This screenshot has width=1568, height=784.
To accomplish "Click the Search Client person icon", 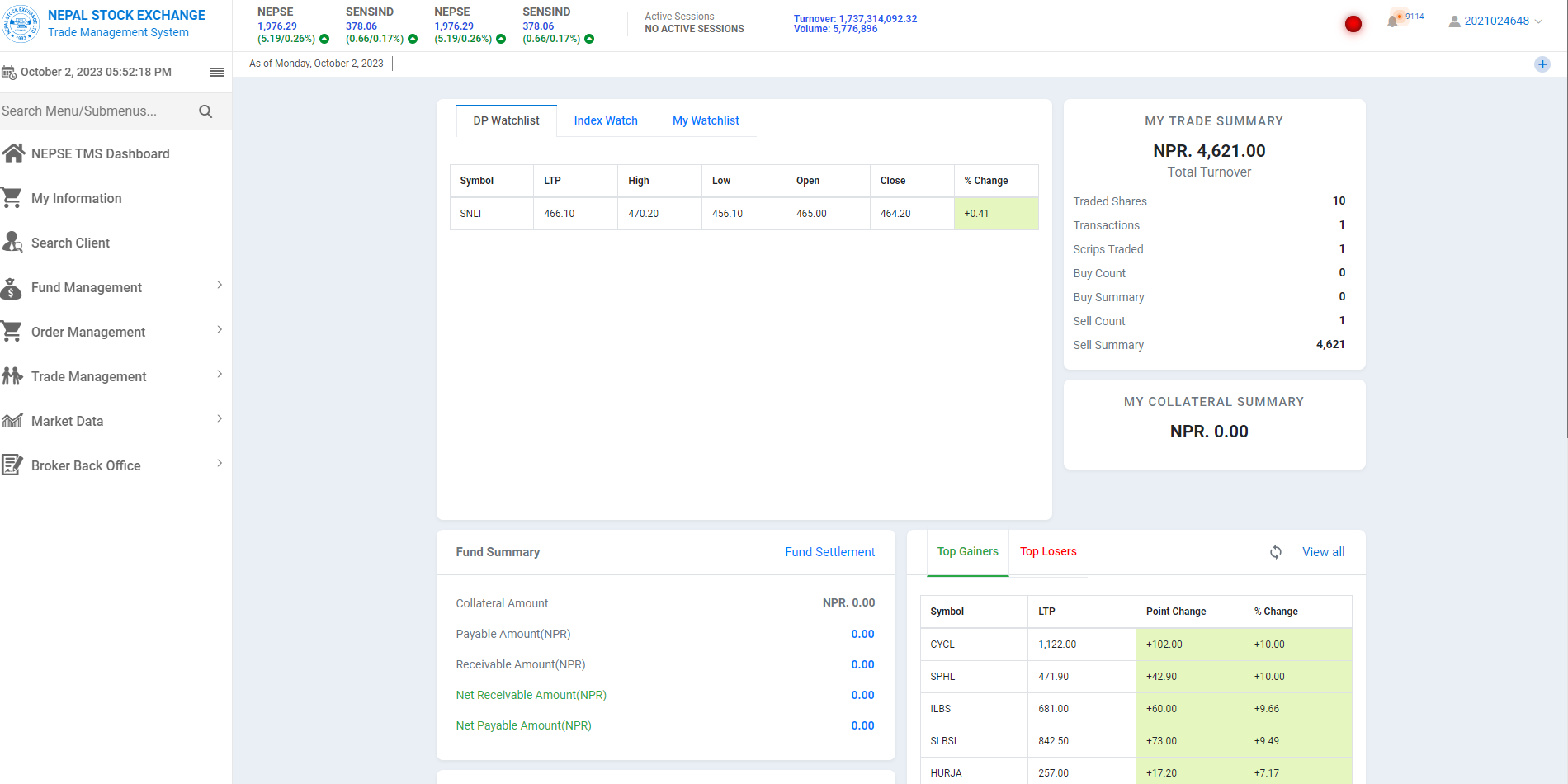I will [x=12, y=242].
